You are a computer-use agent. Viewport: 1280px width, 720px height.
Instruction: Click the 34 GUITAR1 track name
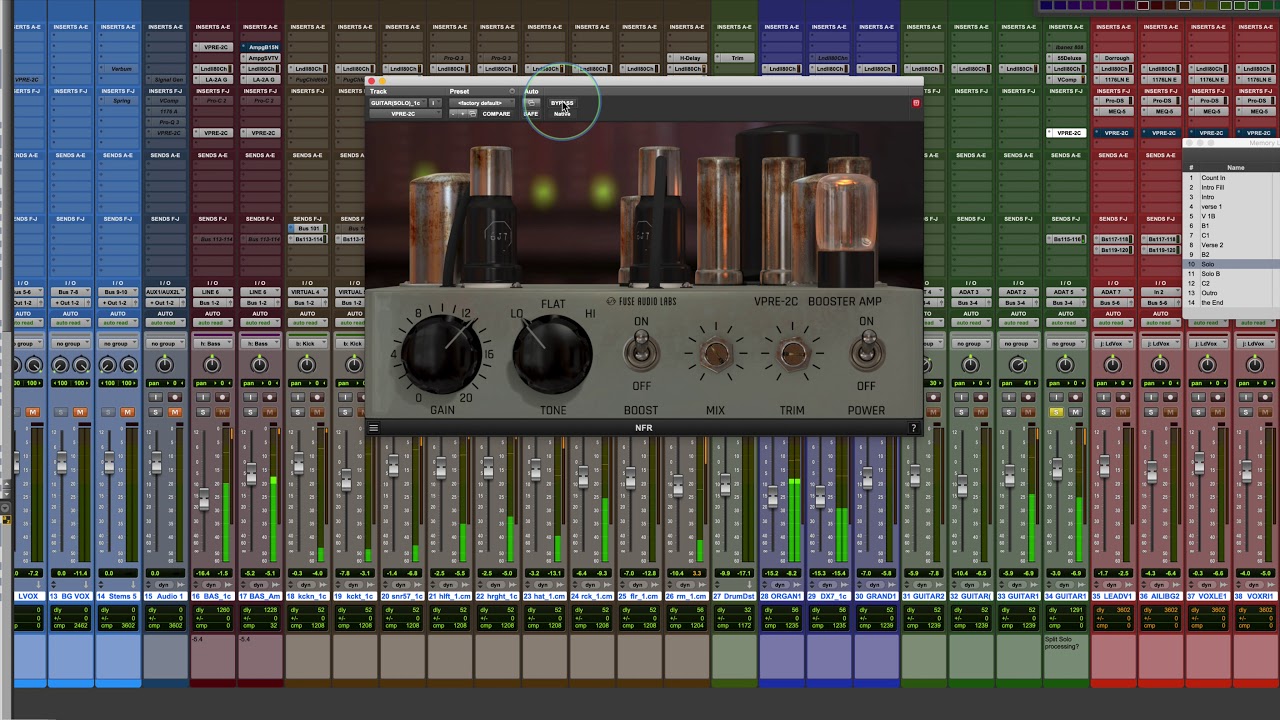(x=1066, y=596)
